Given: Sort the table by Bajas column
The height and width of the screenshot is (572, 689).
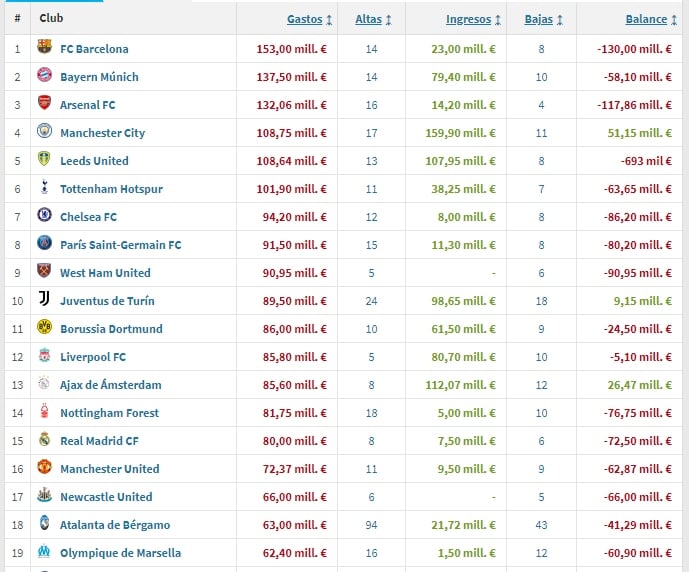Looking at the screenshot, I should tap(544, 19).
